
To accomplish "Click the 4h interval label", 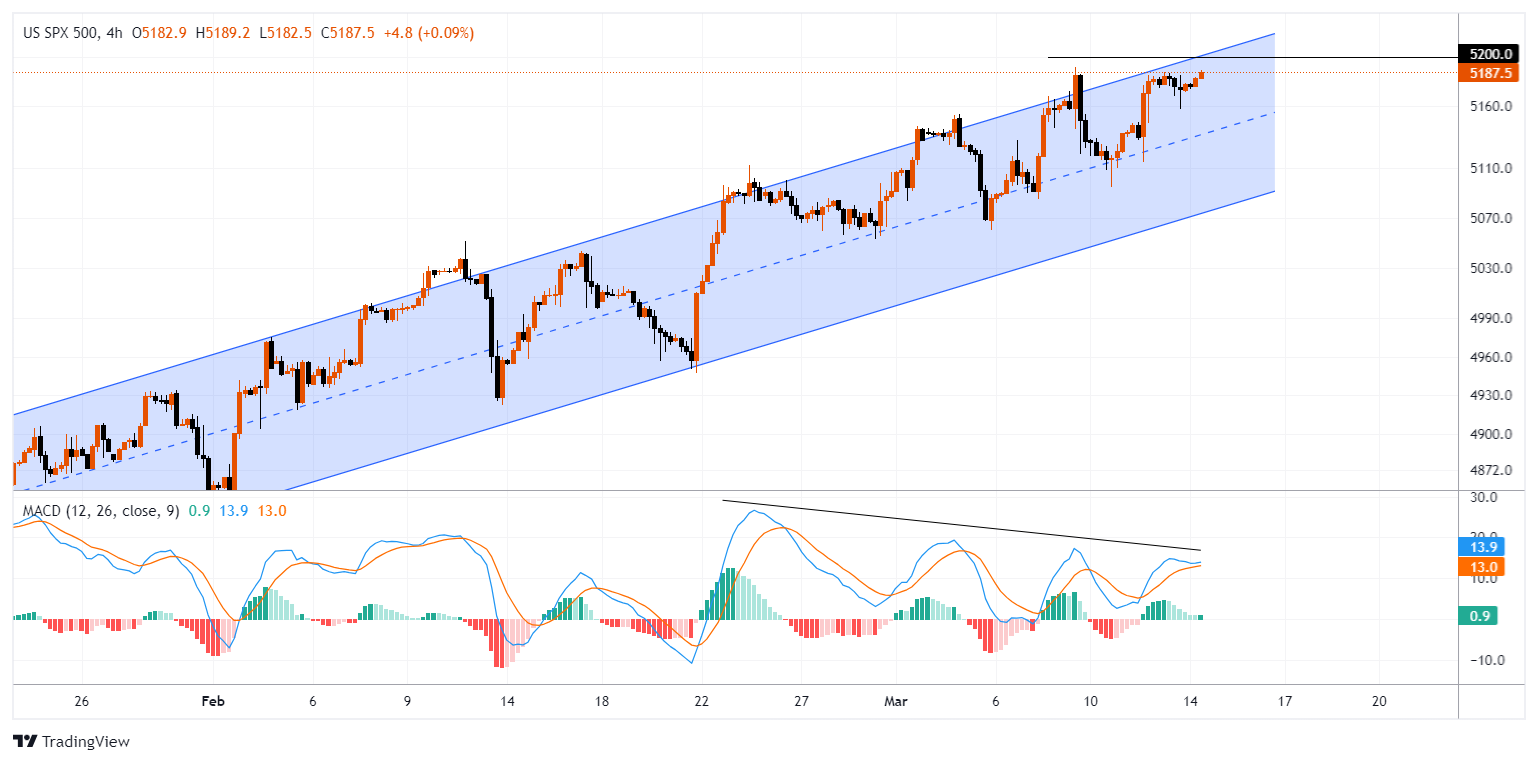I will pyautogui.click(x=114, y=33).
